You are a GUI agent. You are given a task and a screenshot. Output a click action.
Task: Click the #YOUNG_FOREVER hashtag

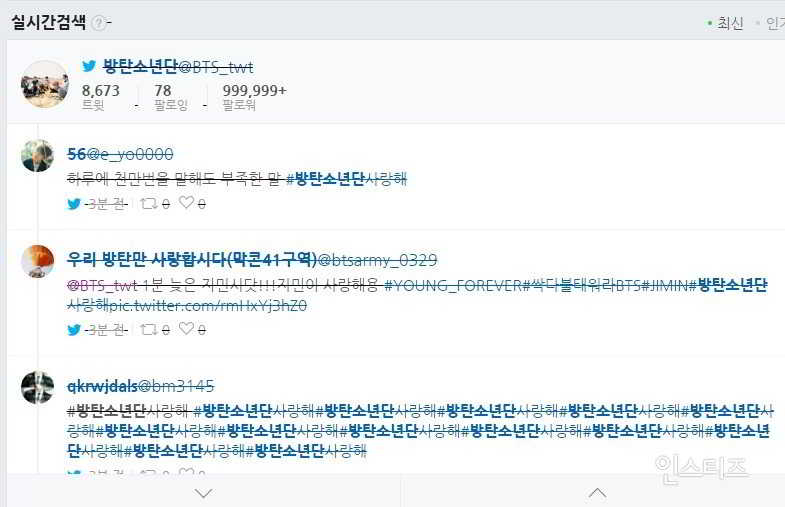[x=453, y=285]
